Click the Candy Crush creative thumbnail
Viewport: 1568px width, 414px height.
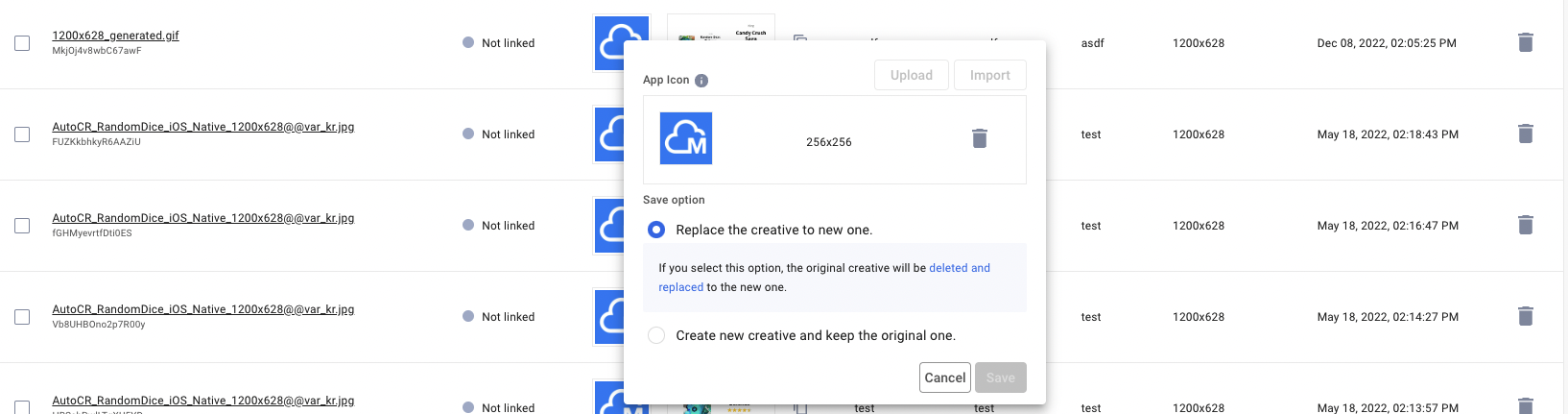[721, 27]
